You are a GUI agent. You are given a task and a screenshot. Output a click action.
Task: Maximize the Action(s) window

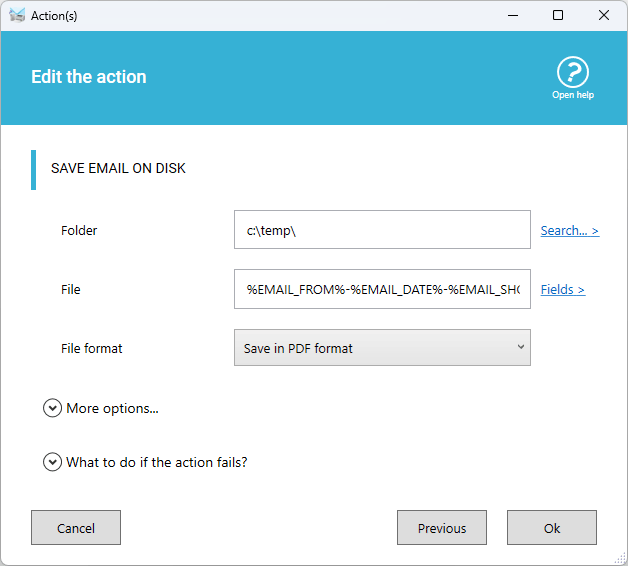[558, 15]
